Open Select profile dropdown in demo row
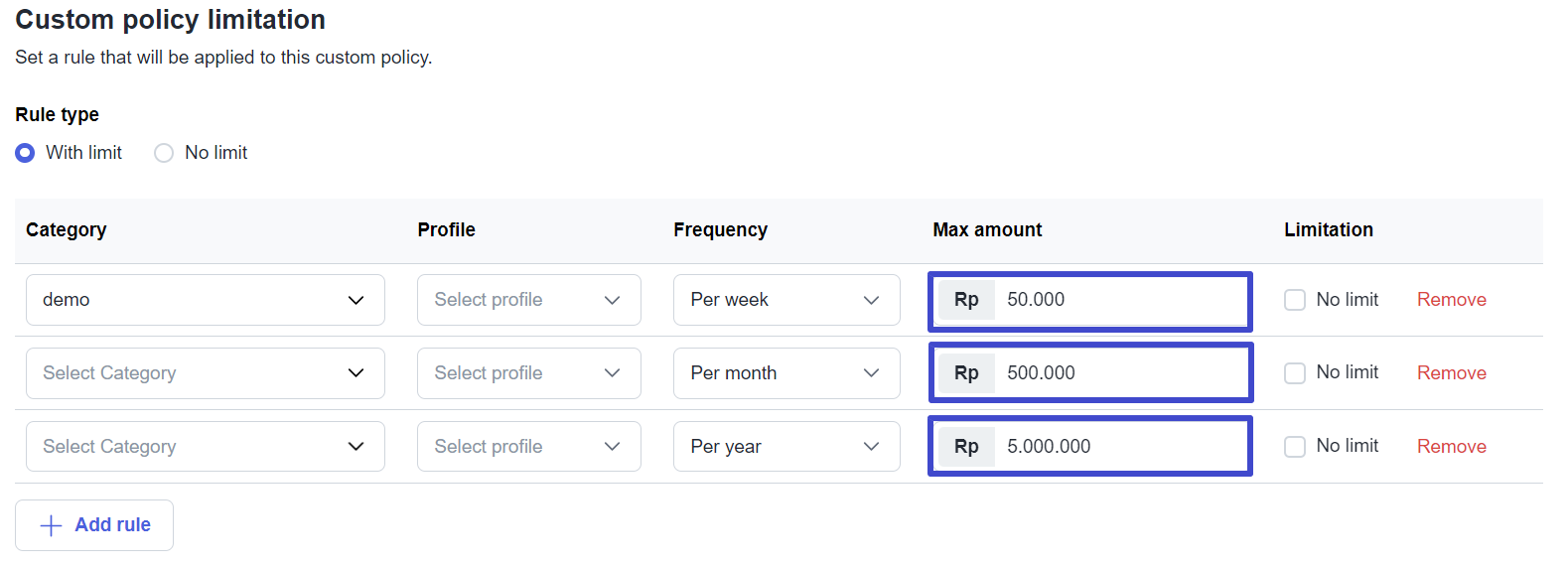1568x568 pixels. (528, 300)
